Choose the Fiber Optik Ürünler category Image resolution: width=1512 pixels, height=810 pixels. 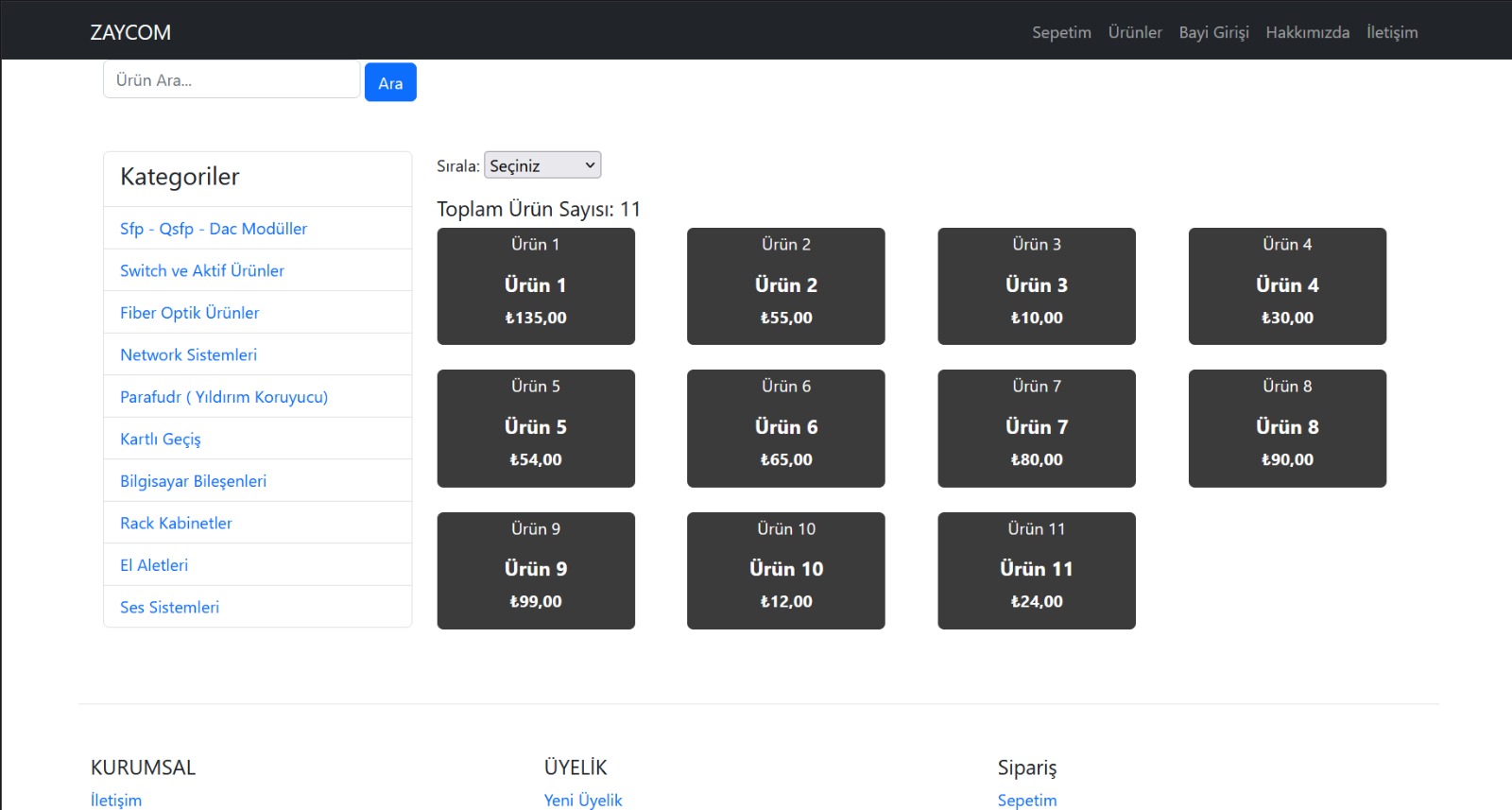(x=190, y=313)
